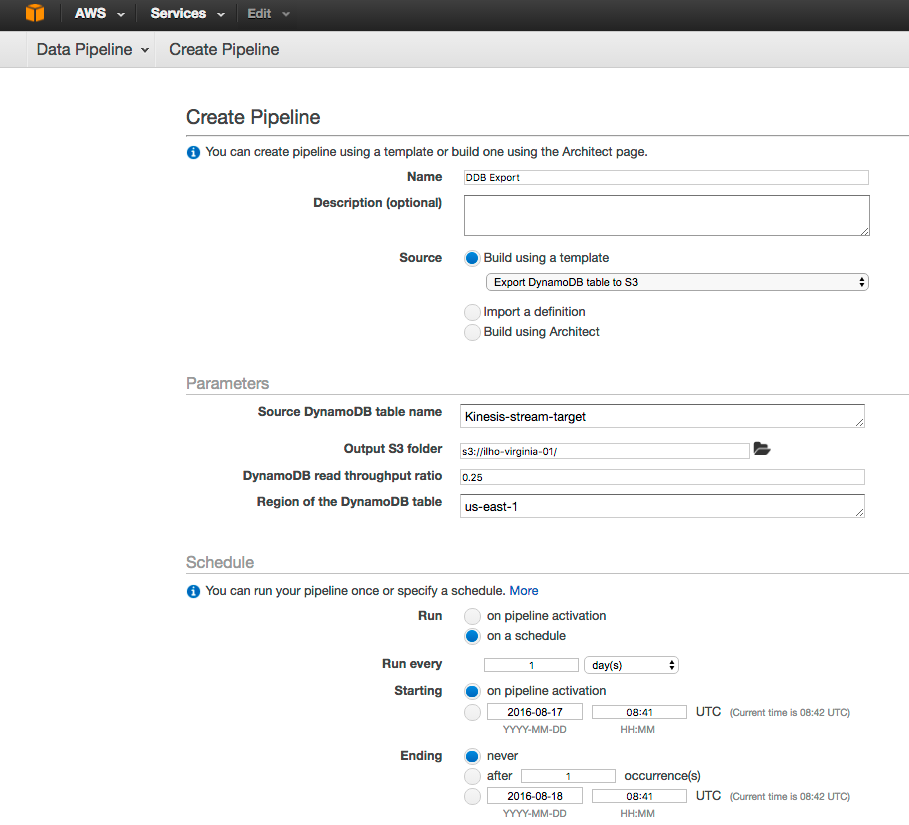
Task: Select Starting date radio for 2016-08-17
Action: pos(472,713)
